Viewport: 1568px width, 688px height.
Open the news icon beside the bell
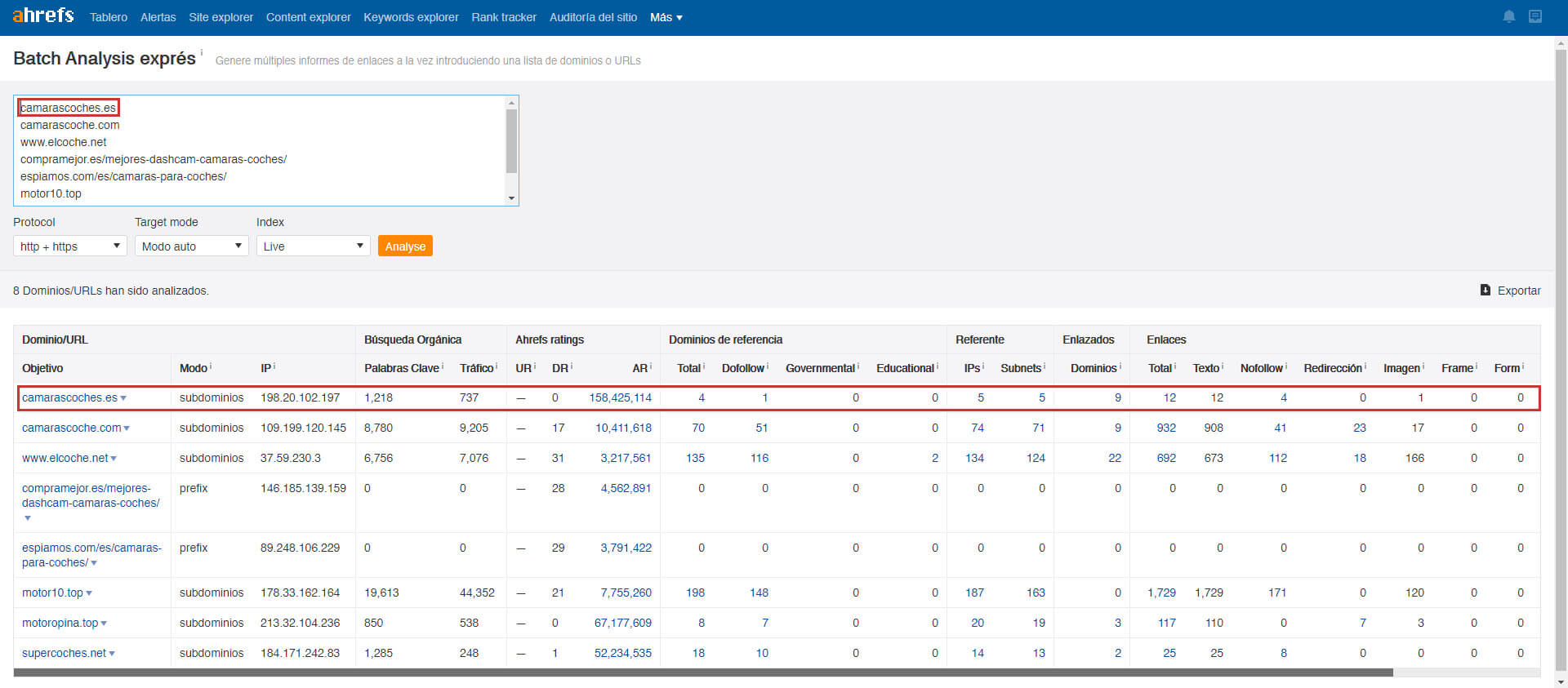(1535, 16)
